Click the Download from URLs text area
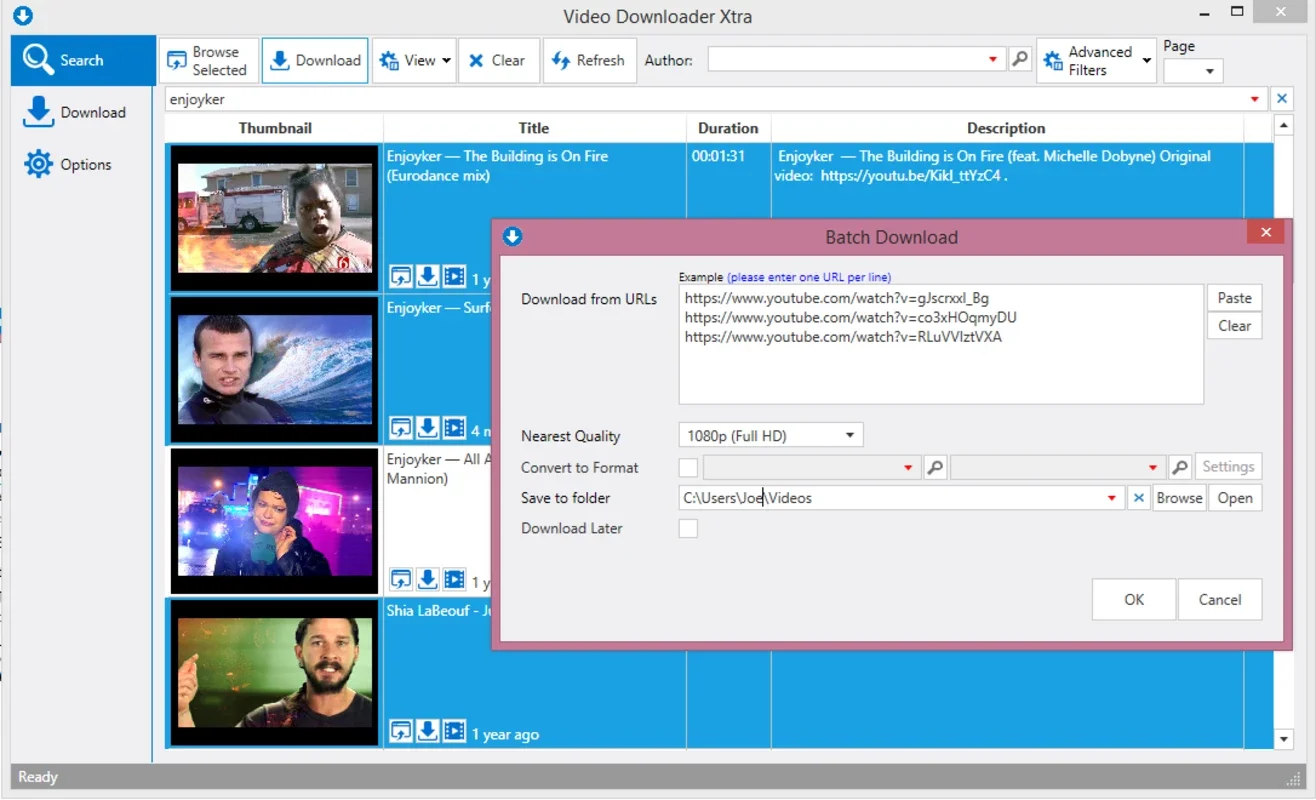The image size is (1316, 800). (x=941, y=344)
